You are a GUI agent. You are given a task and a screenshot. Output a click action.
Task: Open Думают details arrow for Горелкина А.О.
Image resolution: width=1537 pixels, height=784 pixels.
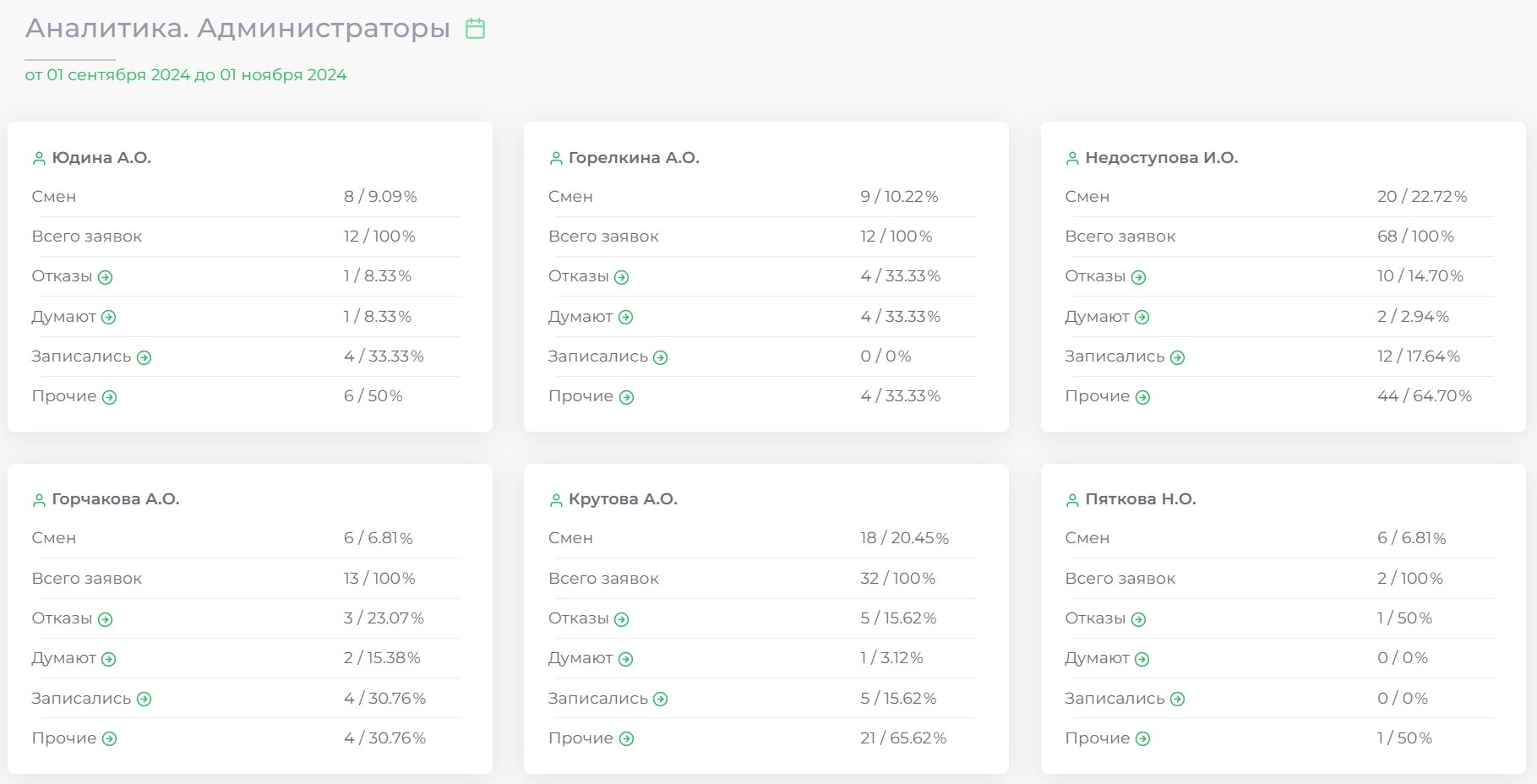coord(626,318)
